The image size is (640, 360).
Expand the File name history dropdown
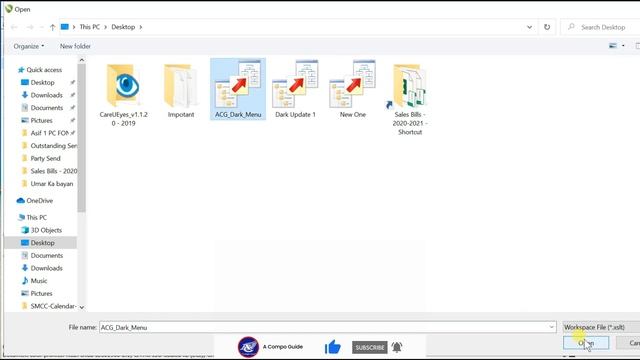(x=551, y=327)
